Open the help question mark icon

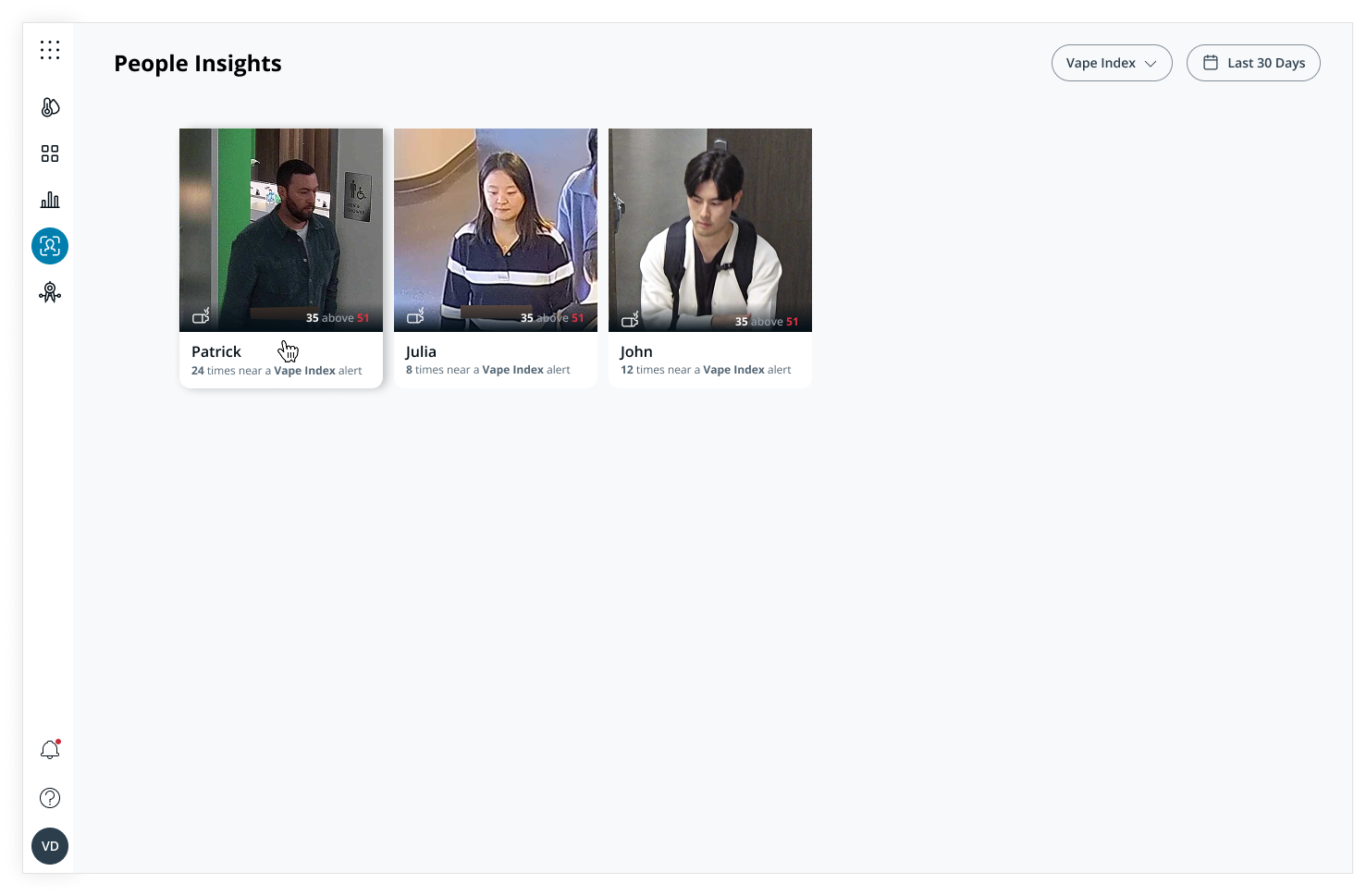(50, 797)
